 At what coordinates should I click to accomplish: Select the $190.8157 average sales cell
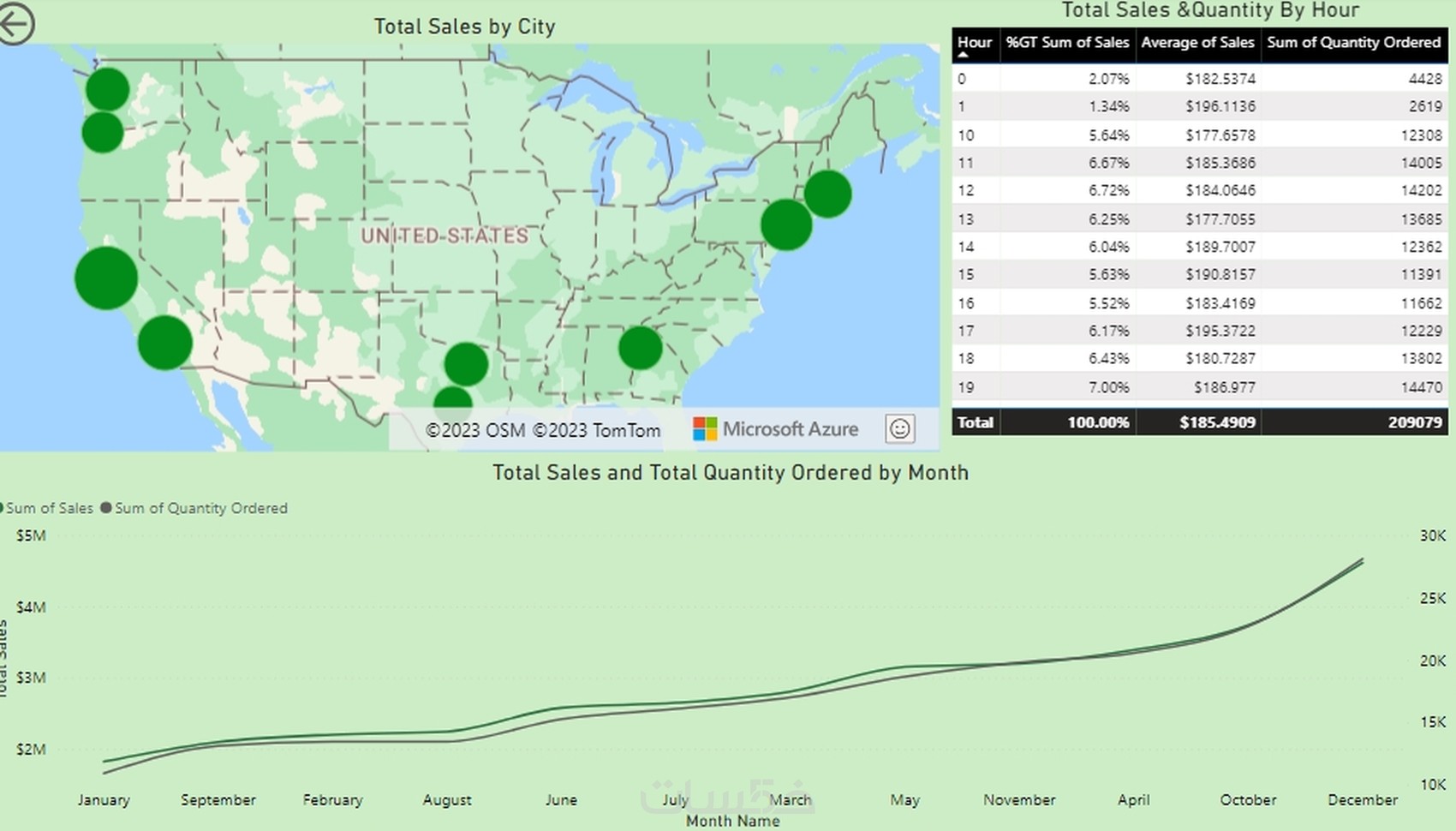pos(1220,274)
